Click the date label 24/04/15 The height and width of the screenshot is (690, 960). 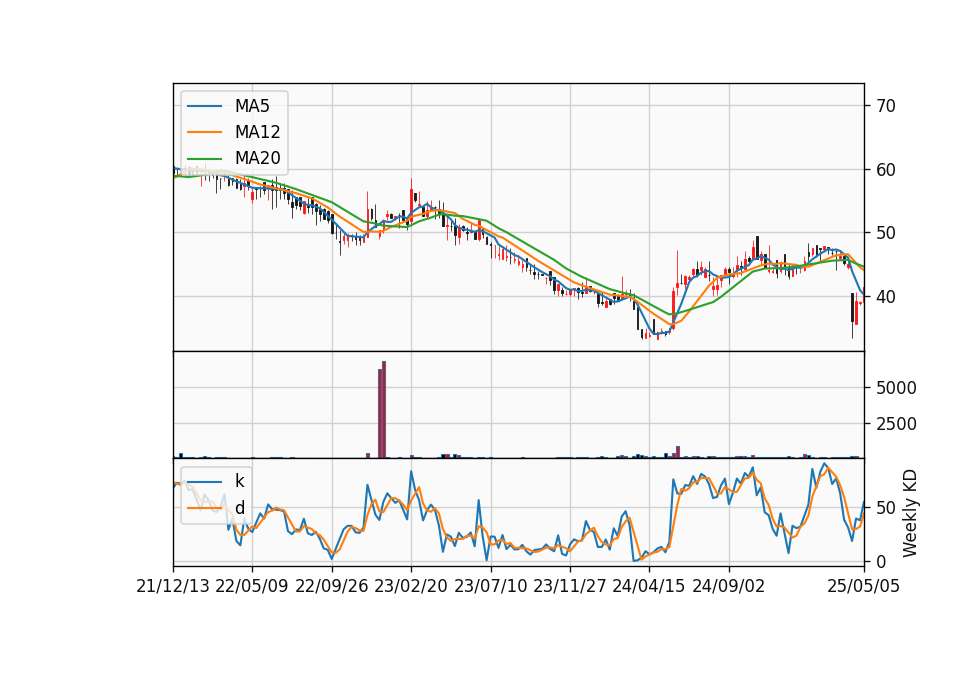pyautogui.click(x=649, y=587)
